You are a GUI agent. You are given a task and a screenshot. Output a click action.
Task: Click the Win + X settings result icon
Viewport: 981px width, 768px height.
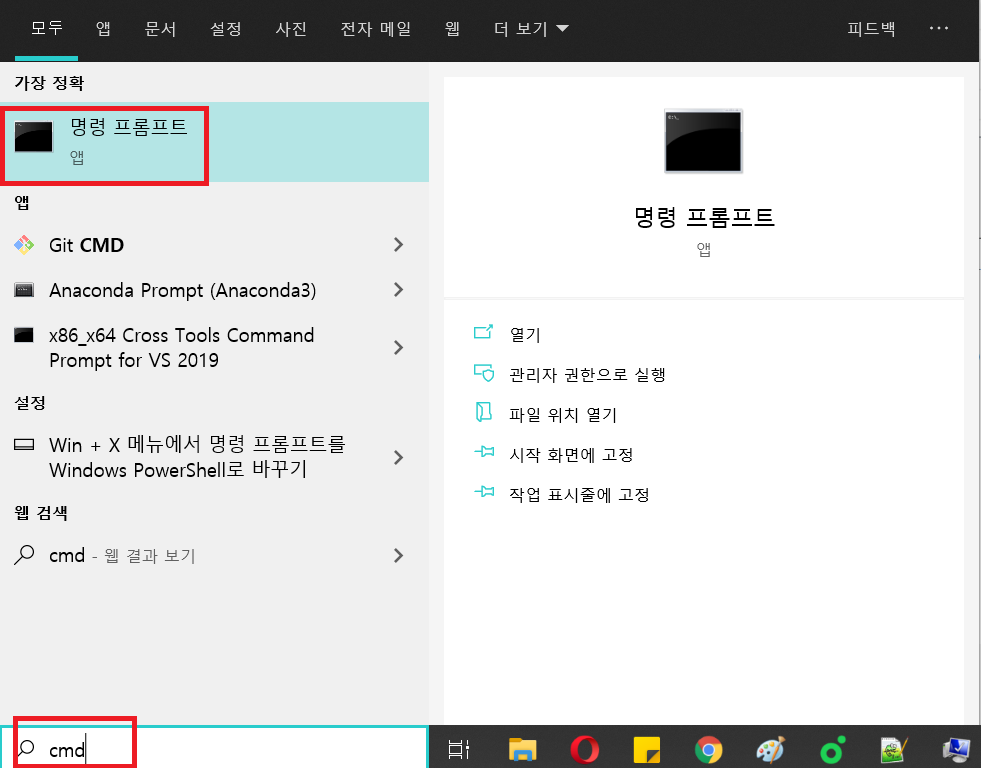tap(24, 445)
